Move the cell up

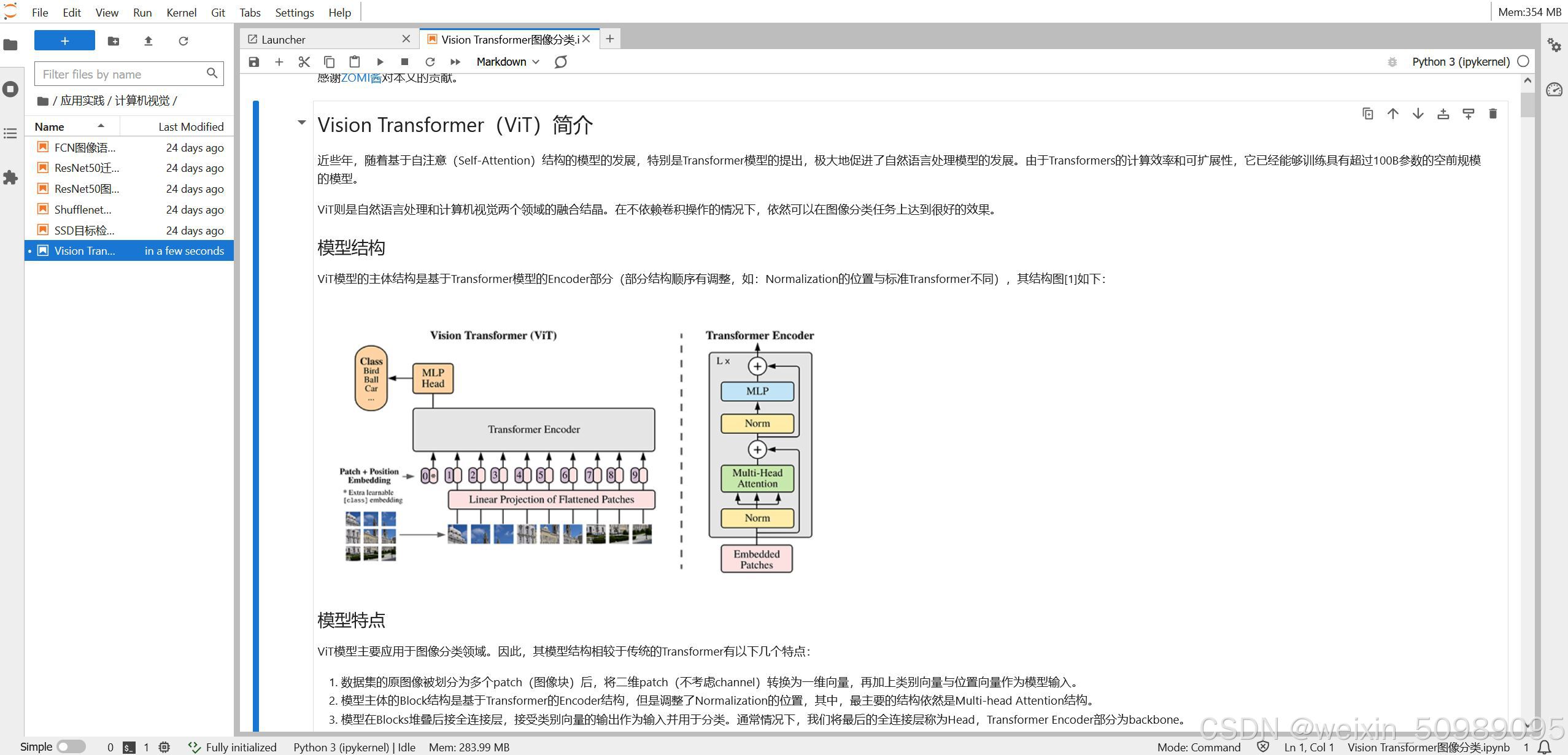[x=1393, y=114]
